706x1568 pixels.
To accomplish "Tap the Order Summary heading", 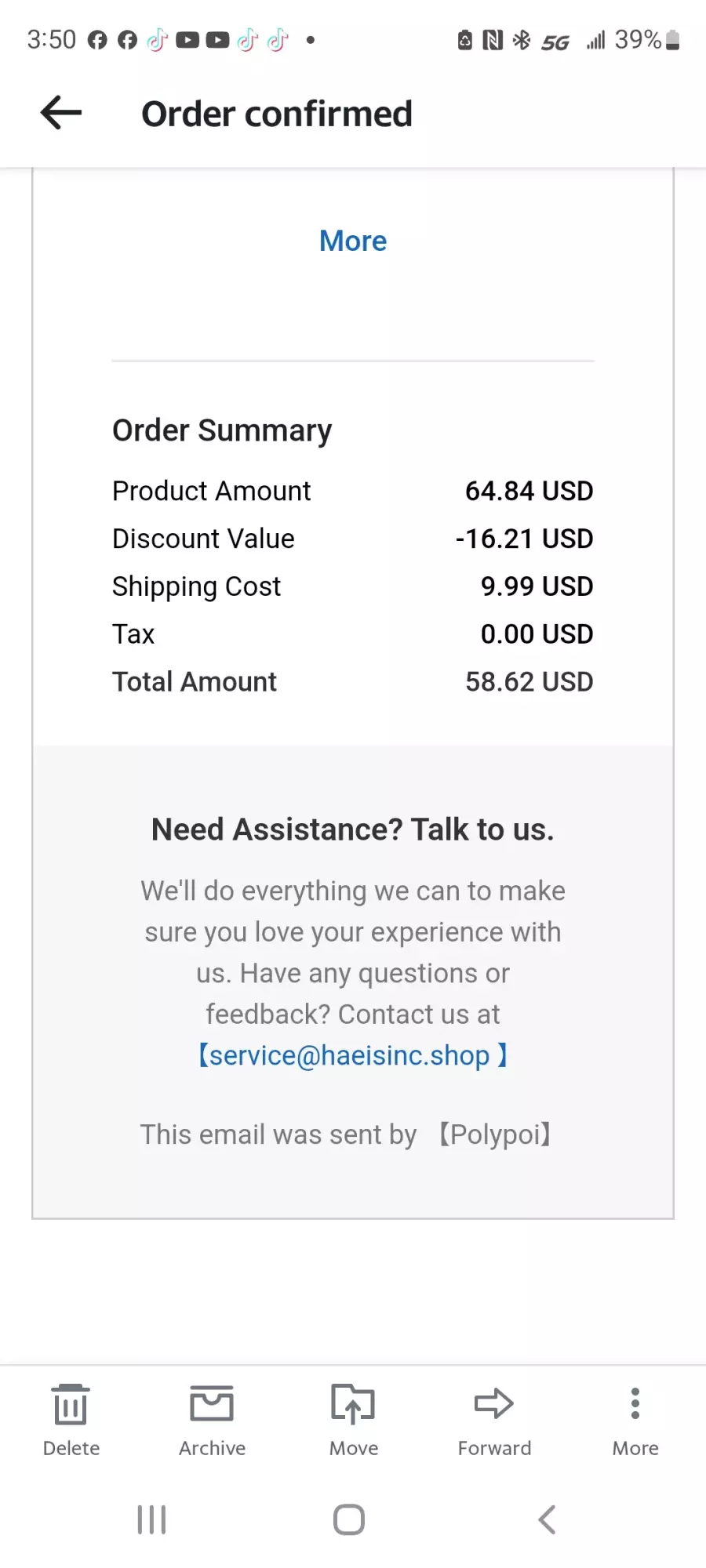I will pos(222,430).
